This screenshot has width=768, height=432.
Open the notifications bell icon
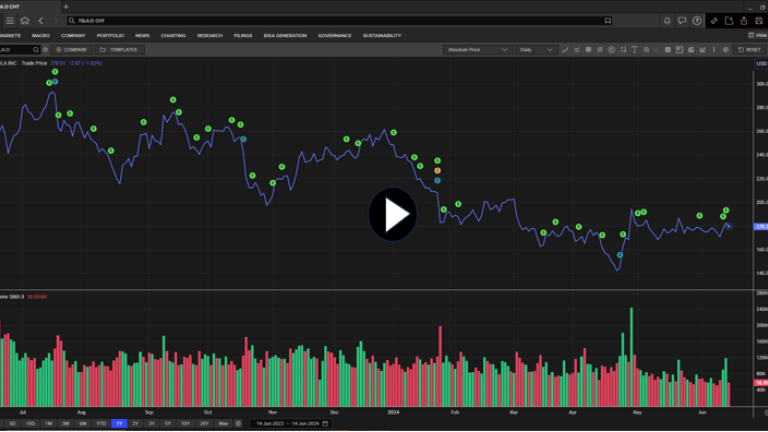coord(667,20)
